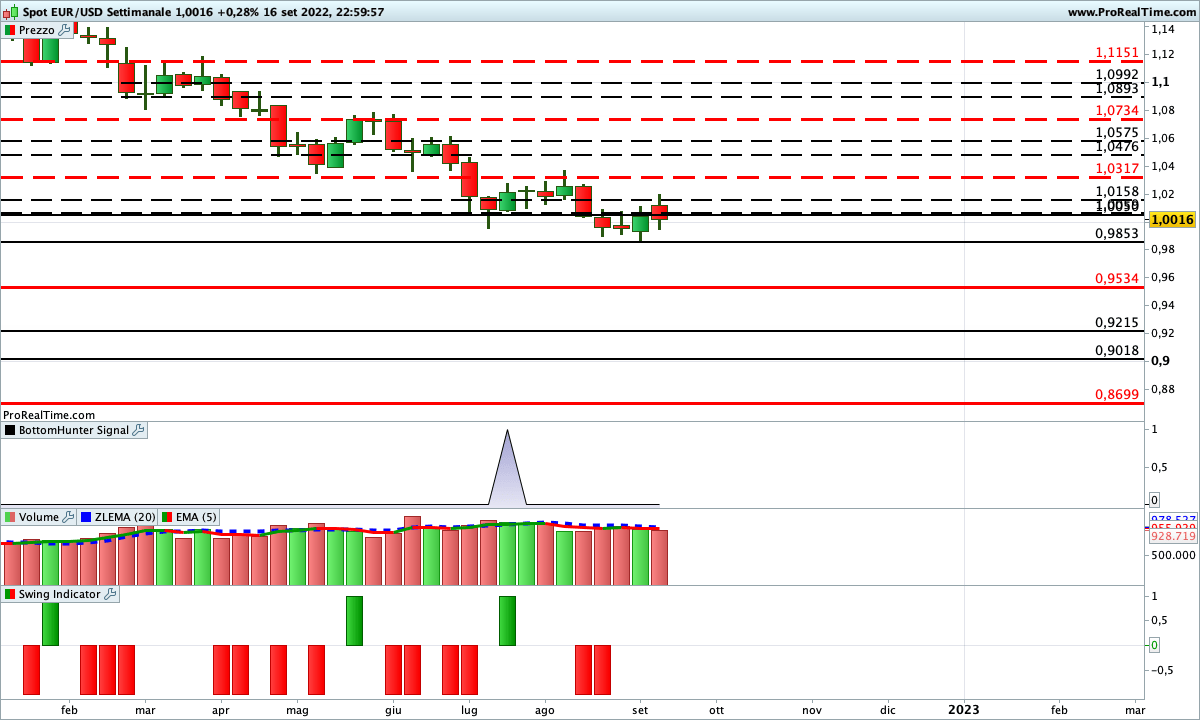Click the EMA (5) legend icon
The image size is (1200, 720).
pos(167,517)
